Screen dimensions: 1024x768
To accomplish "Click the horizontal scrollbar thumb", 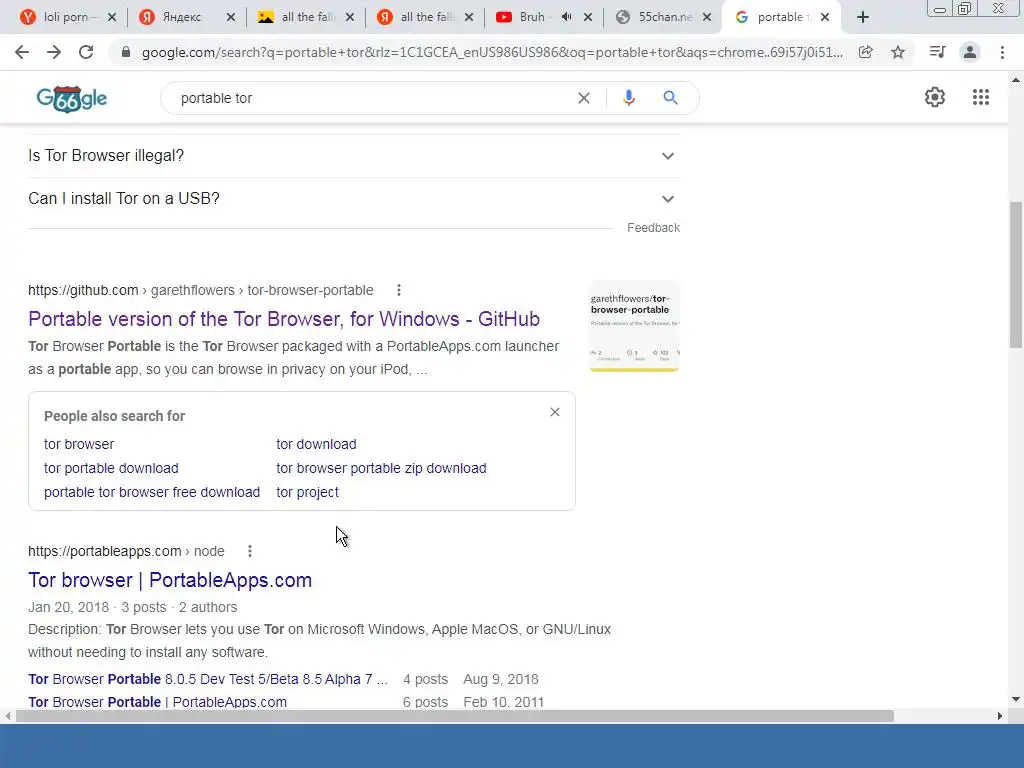I will [455, 716].
